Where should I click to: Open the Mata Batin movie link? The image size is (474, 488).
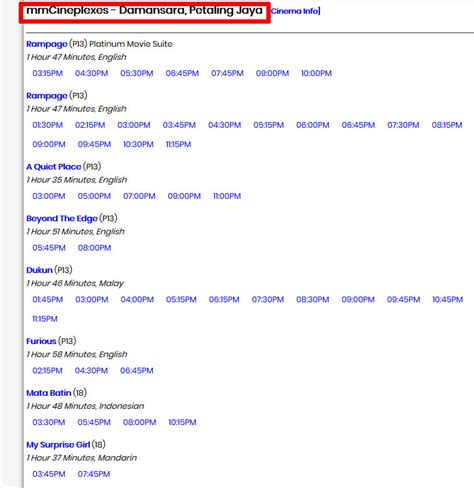point(49,393)
